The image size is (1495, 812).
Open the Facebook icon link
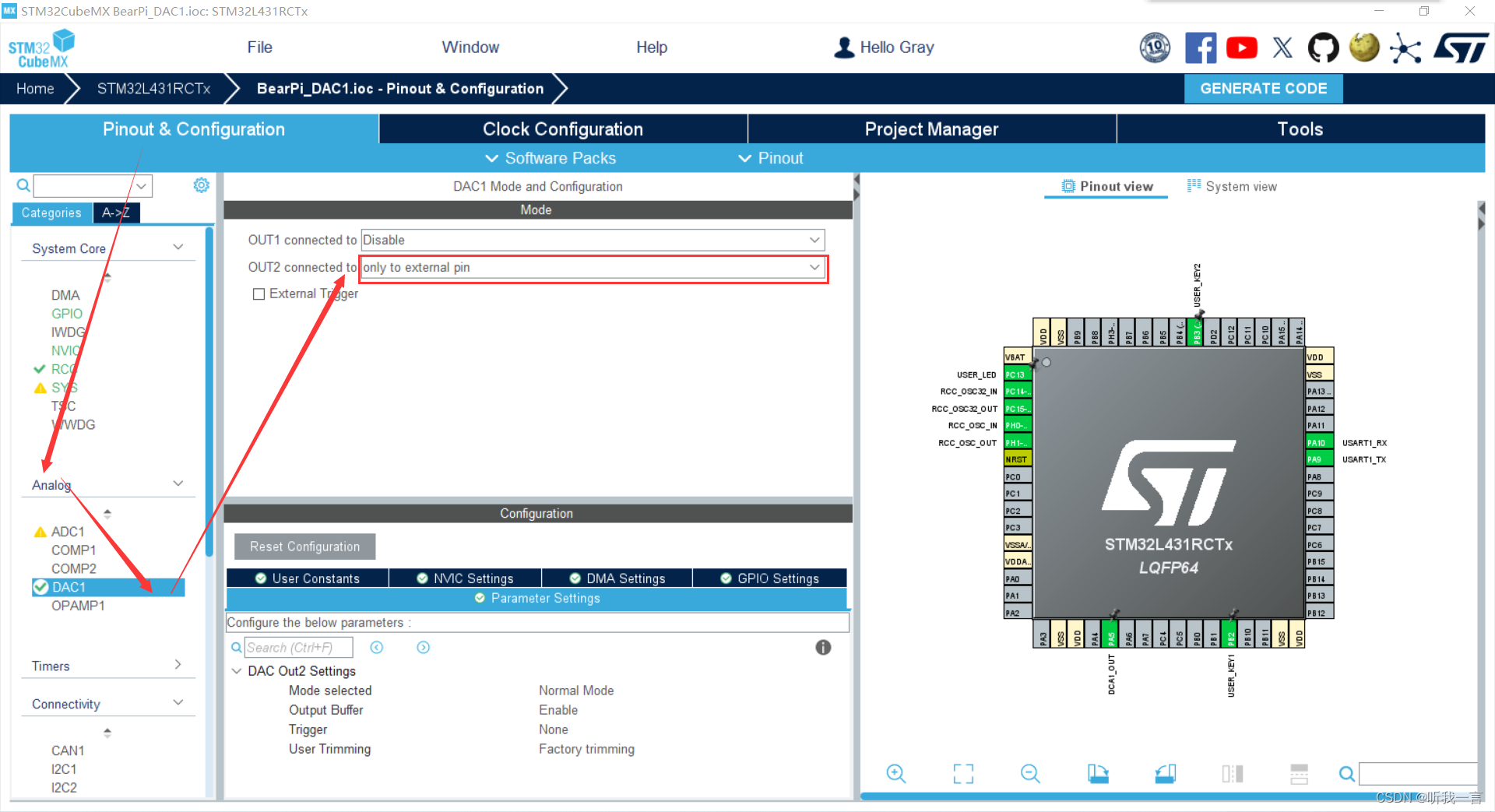(x=1201, y=47)
